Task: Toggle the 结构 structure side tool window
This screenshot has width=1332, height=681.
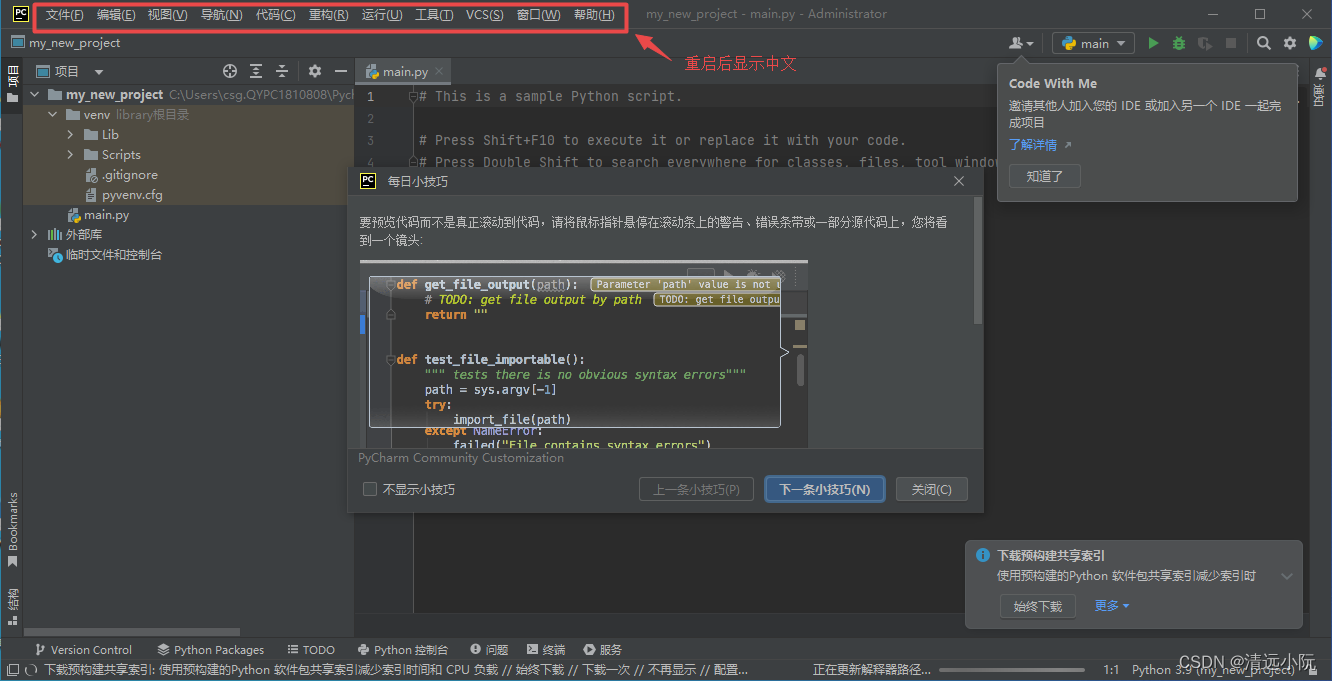Action: click(12, 606)
